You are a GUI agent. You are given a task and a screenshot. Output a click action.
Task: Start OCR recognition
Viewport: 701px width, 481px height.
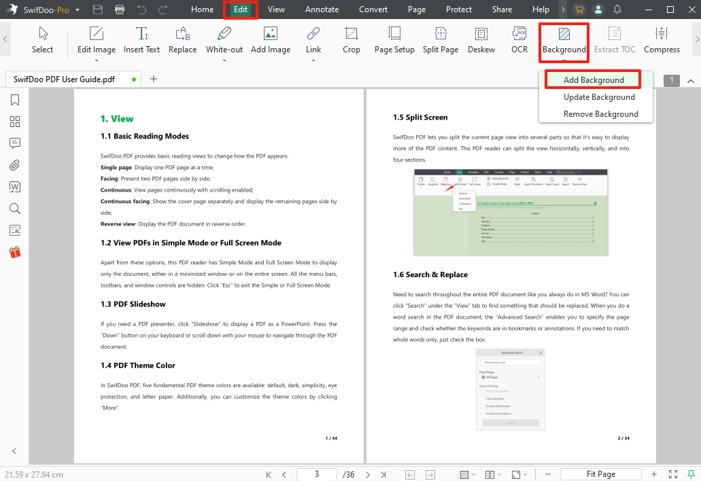tap(519, 40)
